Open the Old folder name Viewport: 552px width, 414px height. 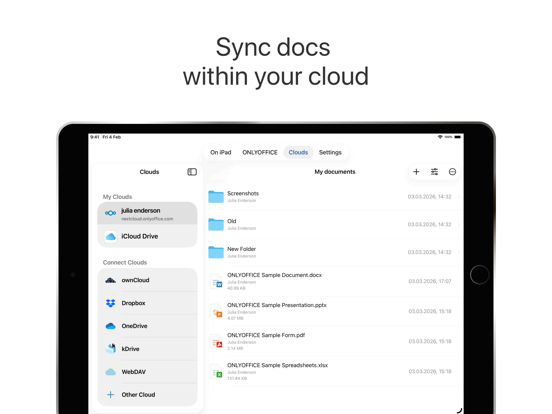232,221
